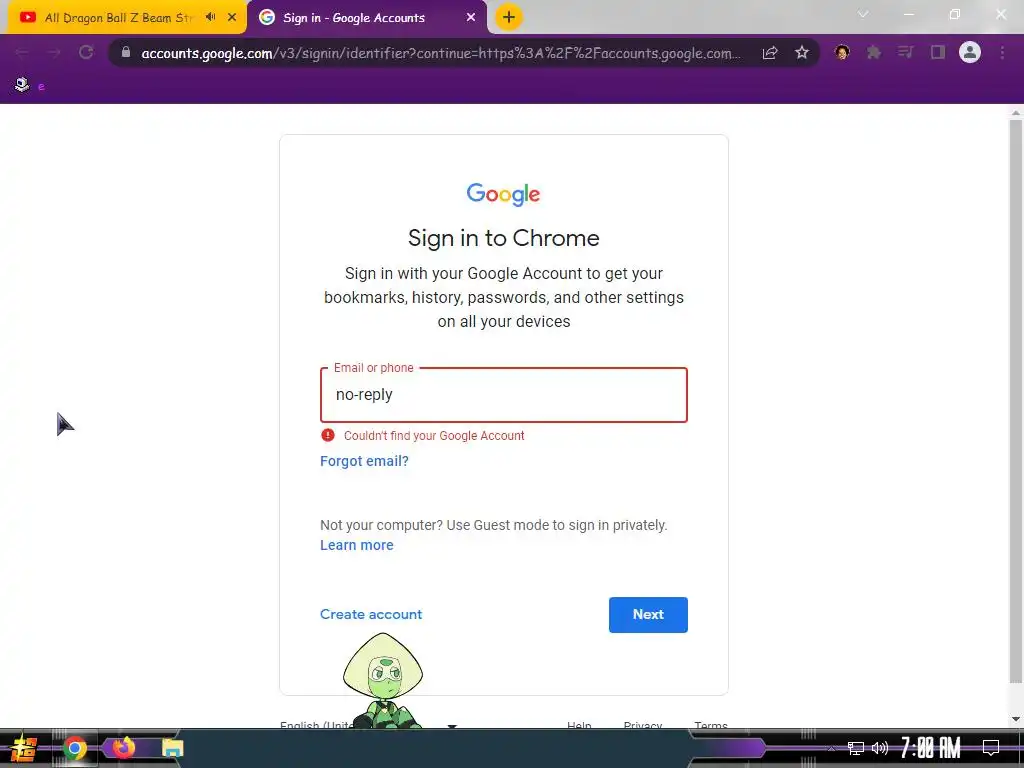Open the media controls toolbar icon

coord(906,52)
